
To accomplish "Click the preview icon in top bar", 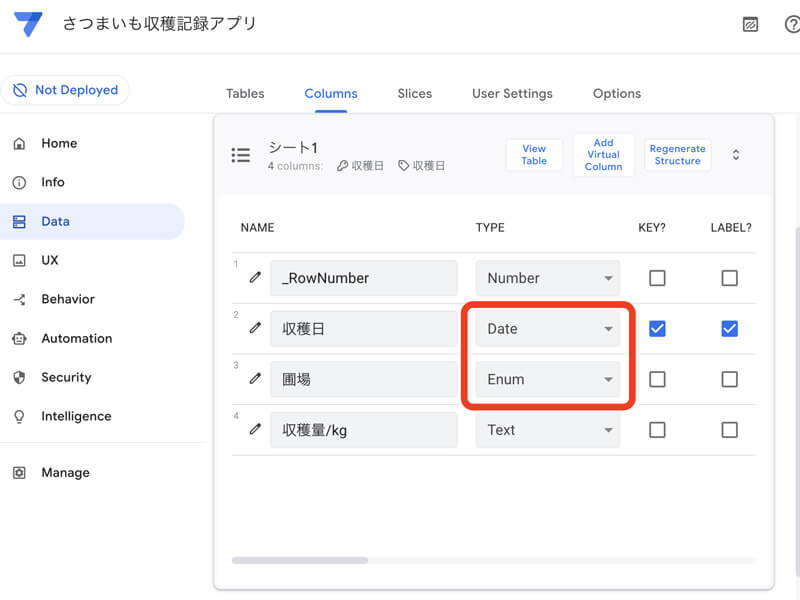I will (x=750, y=24).
